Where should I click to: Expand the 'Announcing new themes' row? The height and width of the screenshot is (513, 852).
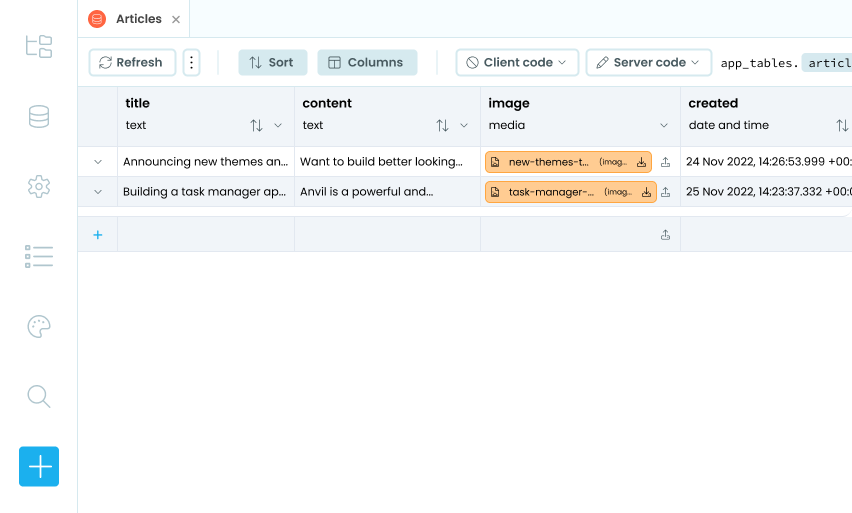pyautogui.click(x=98, y=162)
